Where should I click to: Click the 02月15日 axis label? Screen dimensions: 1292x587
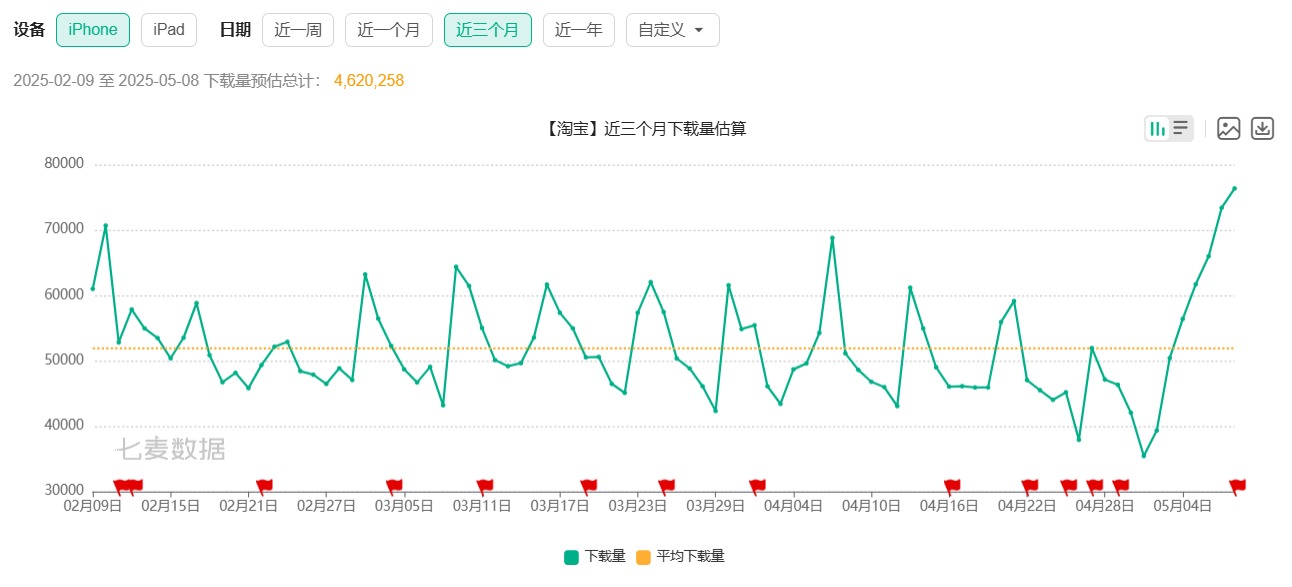click(170, 506)
